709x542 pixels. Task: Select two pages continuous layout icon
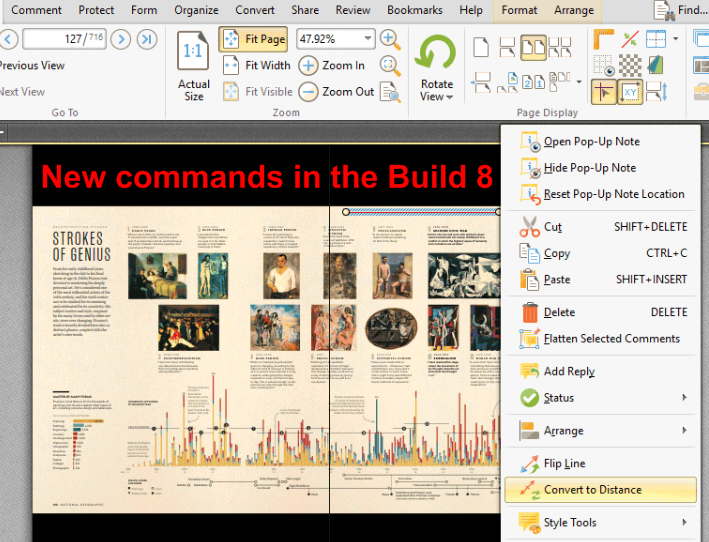point(560,47)
